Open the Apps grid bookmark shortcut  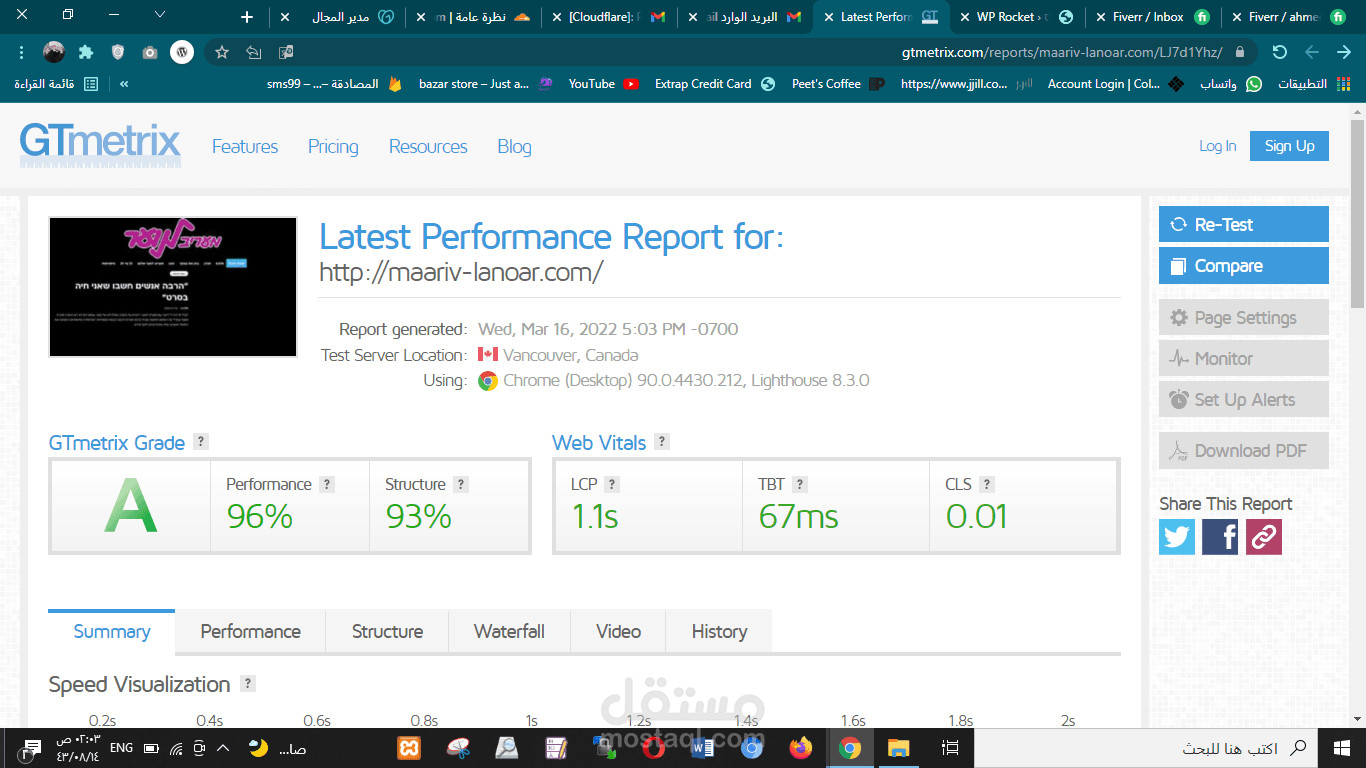coord(1314,84)
